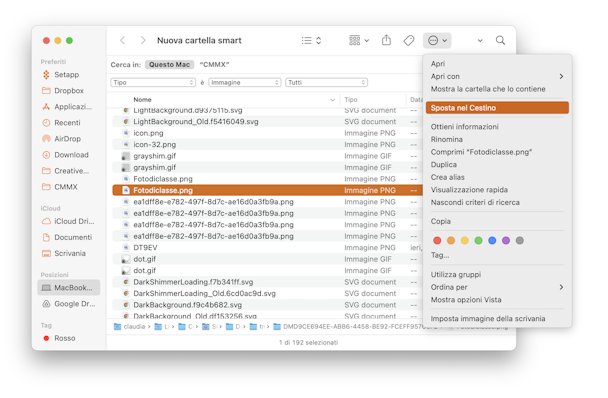Choose Duplica in the menu
The width and height of the screenshot is (608, 398).
444,164
